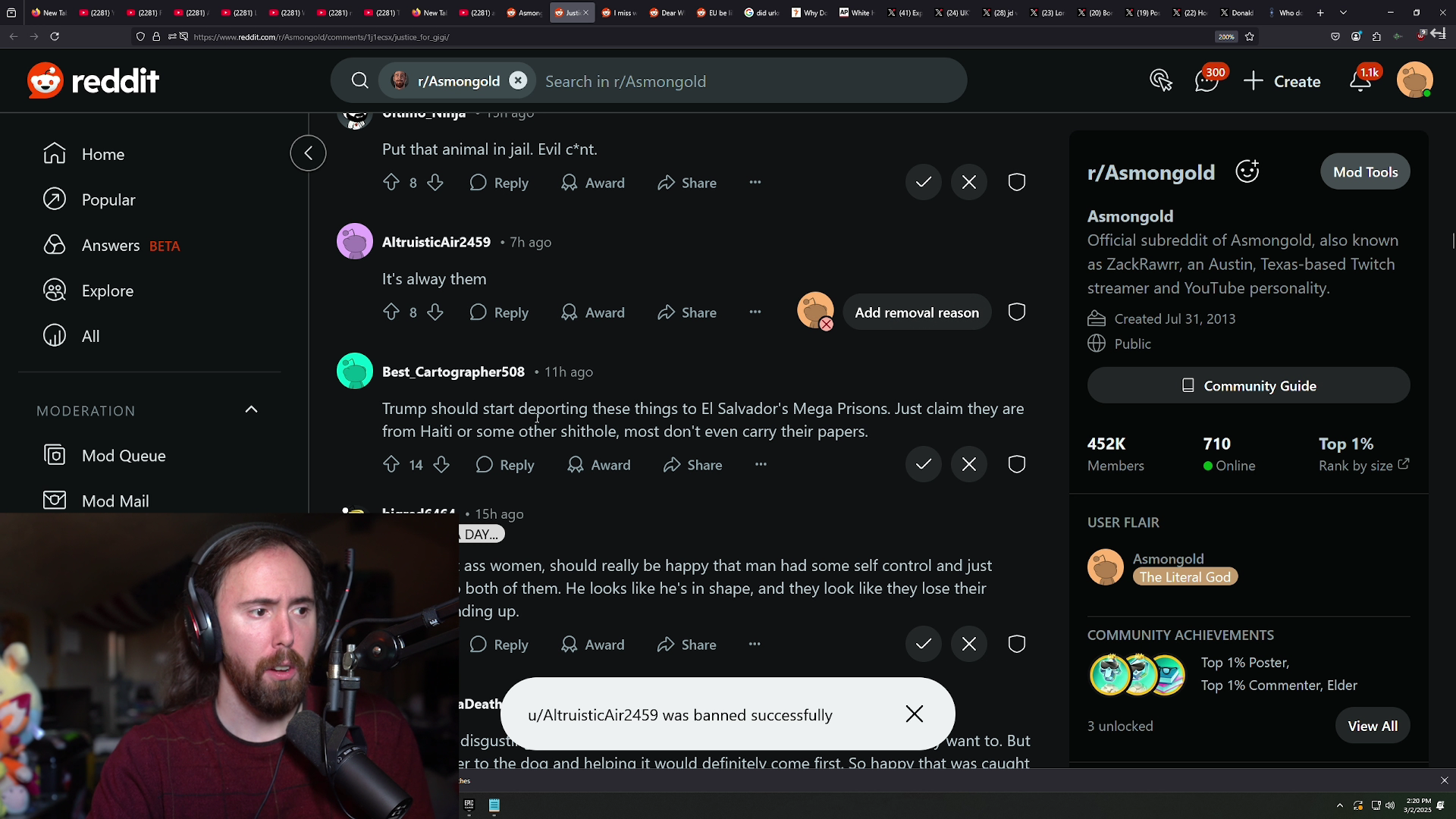The height and width of the screenshot is (819, 1456).
Task: Open the user profile avatar menu
Action: (1414, 80)
